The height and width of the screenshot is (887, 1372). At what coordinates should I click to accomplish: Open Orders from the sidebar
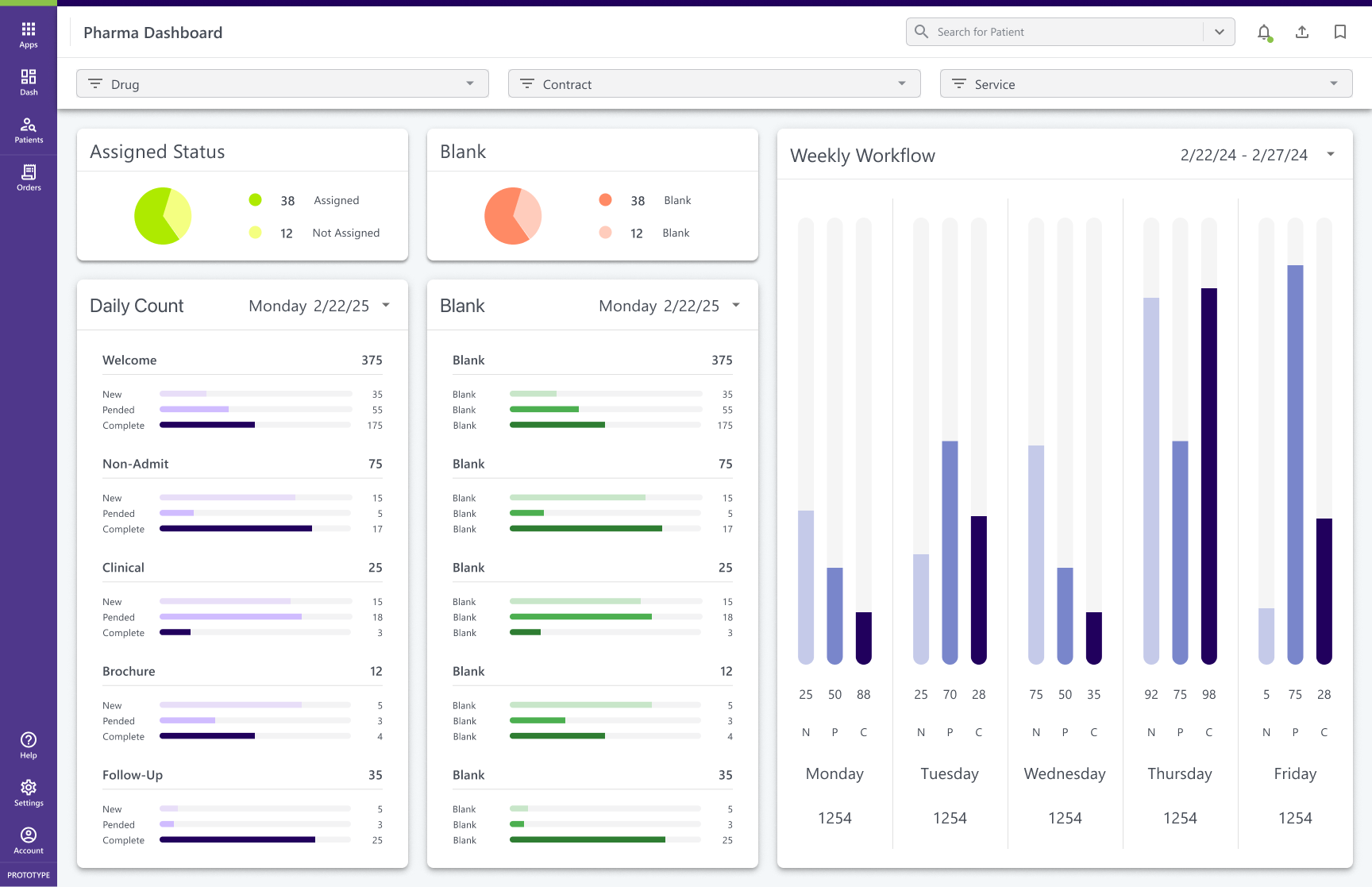point(29,176)
